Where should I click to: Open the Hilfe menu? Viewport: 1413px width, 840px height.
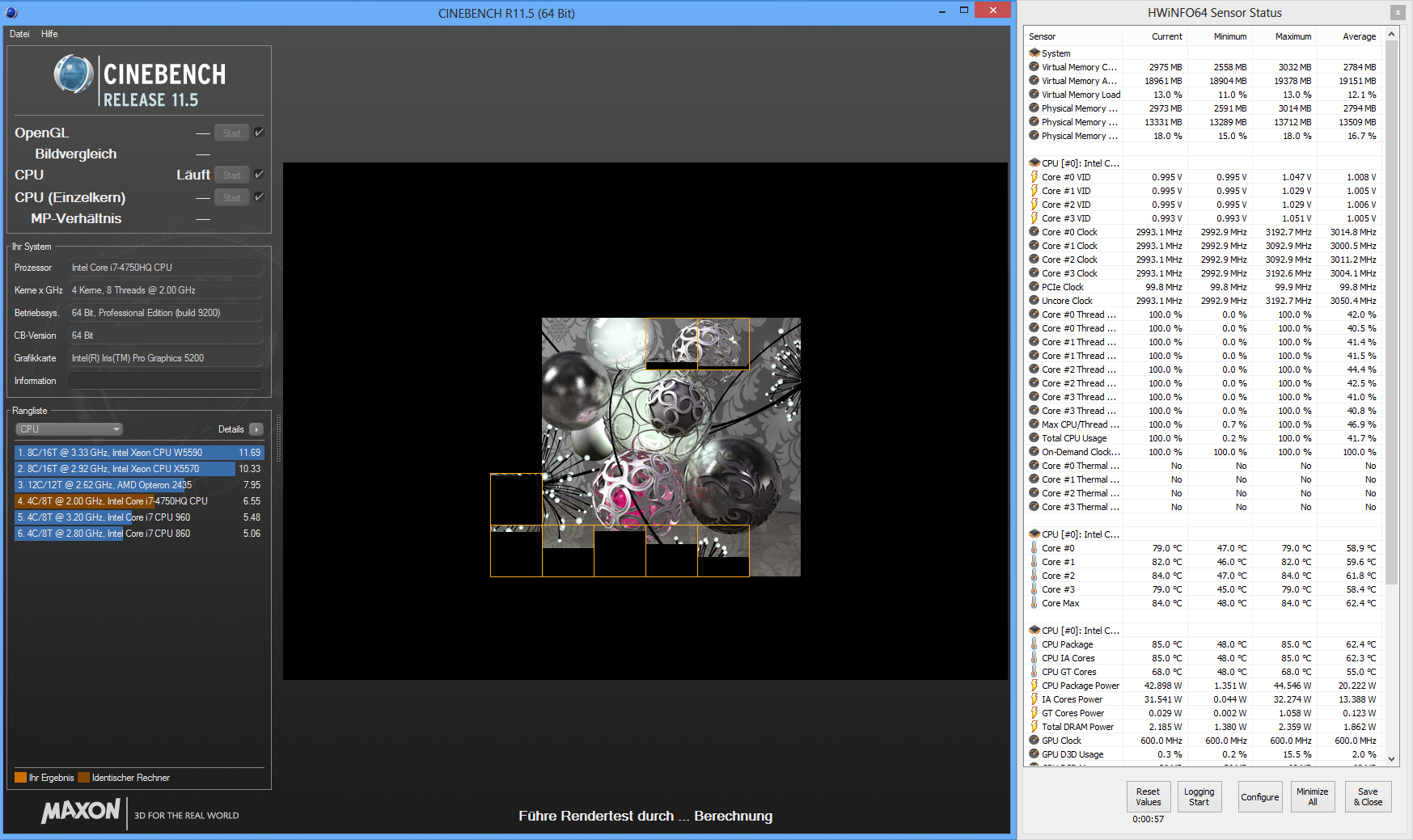coord(49,34)
